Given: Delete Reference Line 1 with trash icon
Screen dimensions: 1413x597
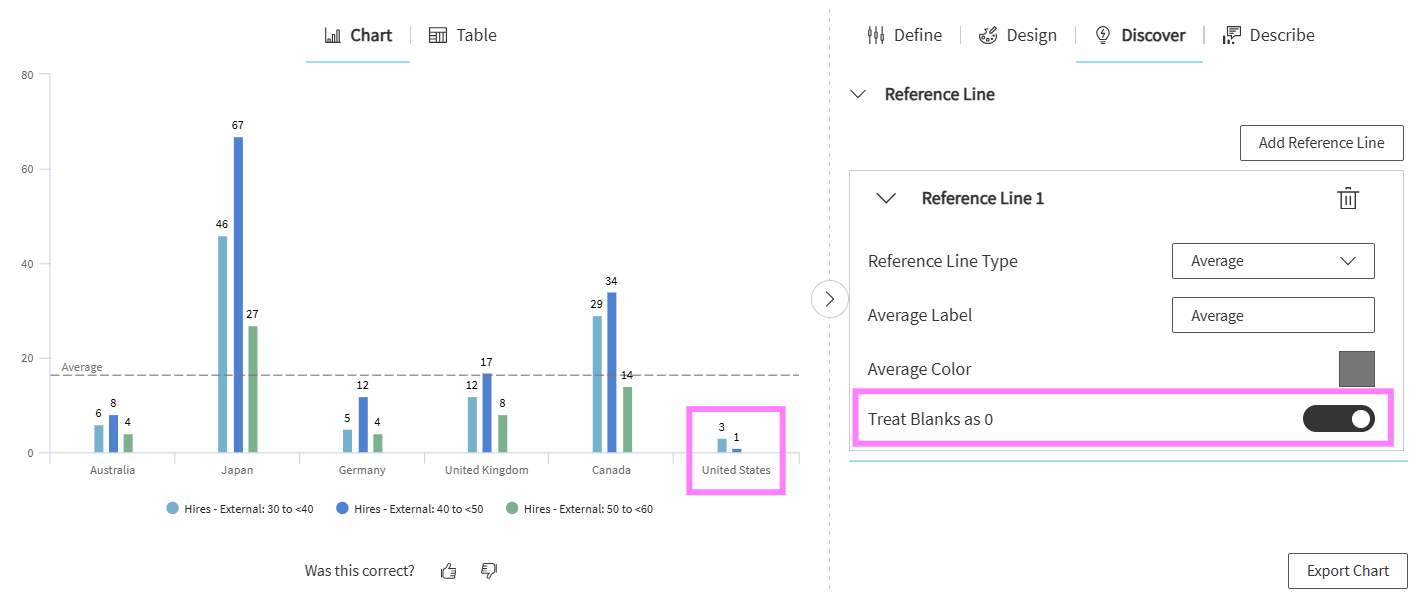Looking at the screenshot, I should click(x=1348, y=198).
